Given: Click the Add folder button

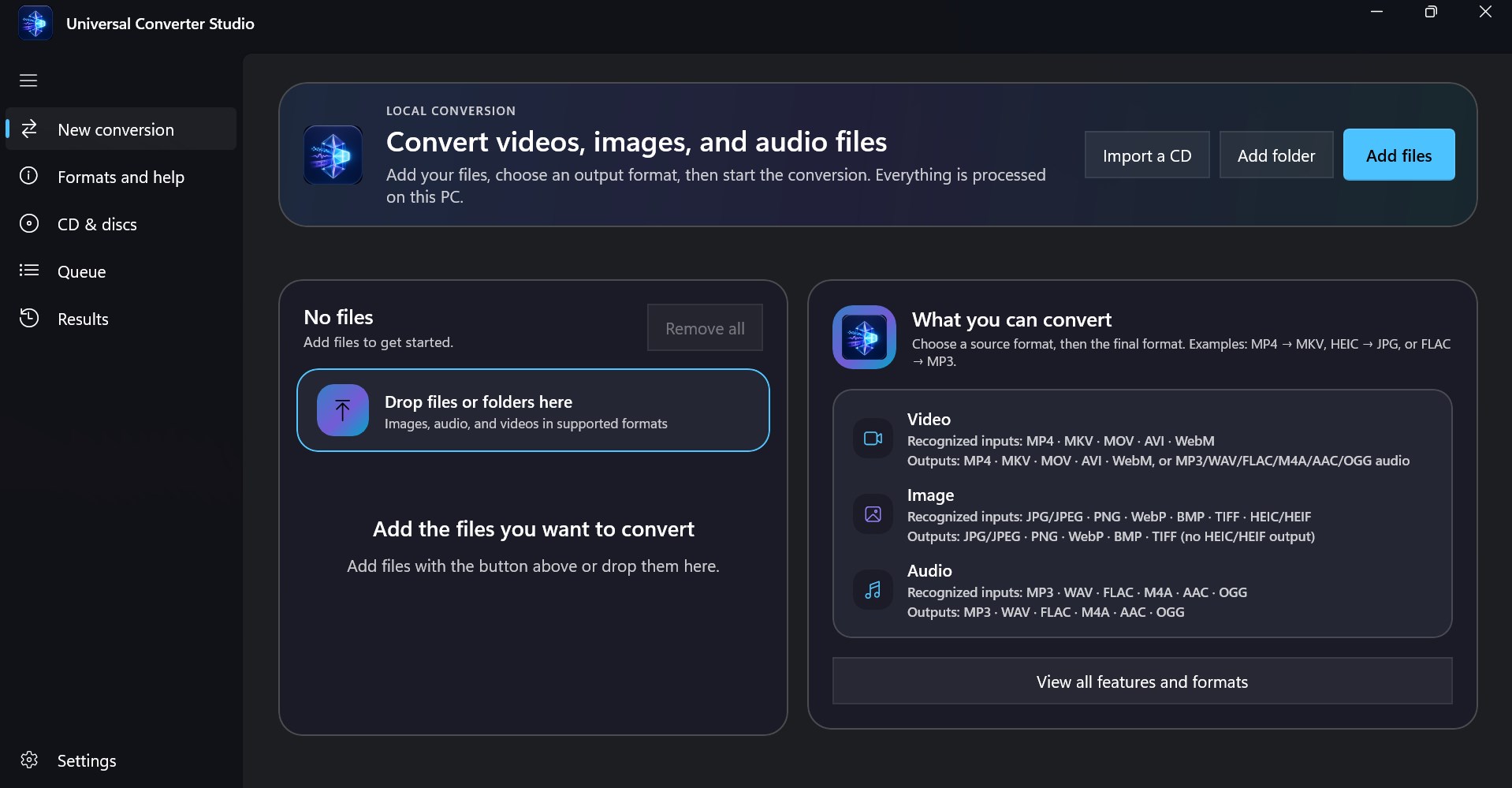Looking at the screenshot, I should tap(1276, 155).
